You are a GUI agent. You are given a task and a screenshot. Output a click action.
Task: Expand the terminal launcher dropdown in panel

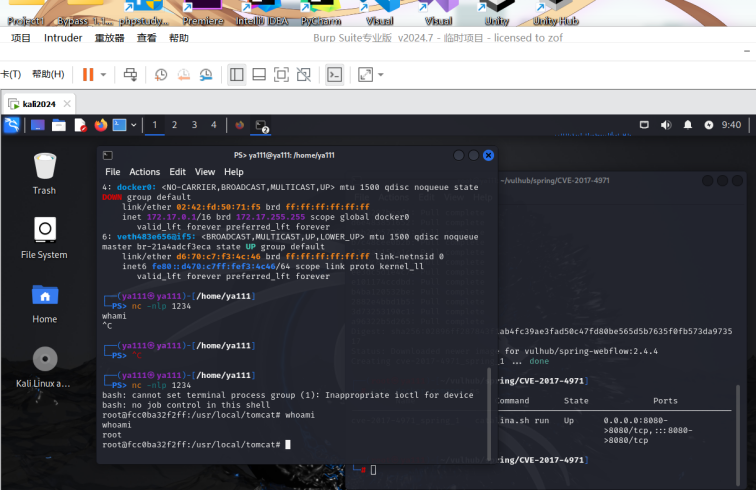pyautogui.click(x=134, y=125)
